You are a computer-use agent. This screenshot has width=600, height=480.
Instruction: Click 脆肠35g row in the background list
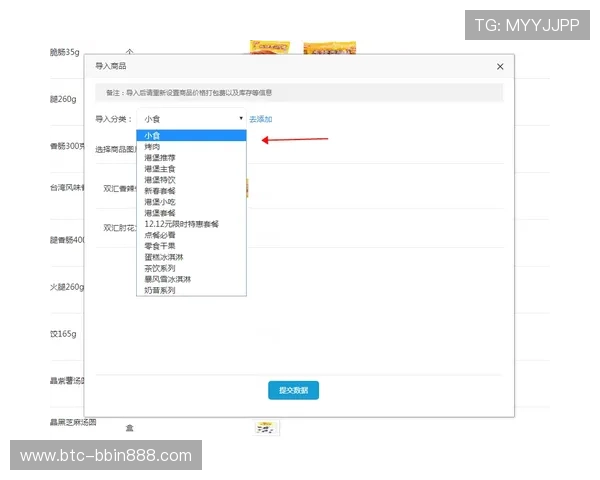pos(65,52)
